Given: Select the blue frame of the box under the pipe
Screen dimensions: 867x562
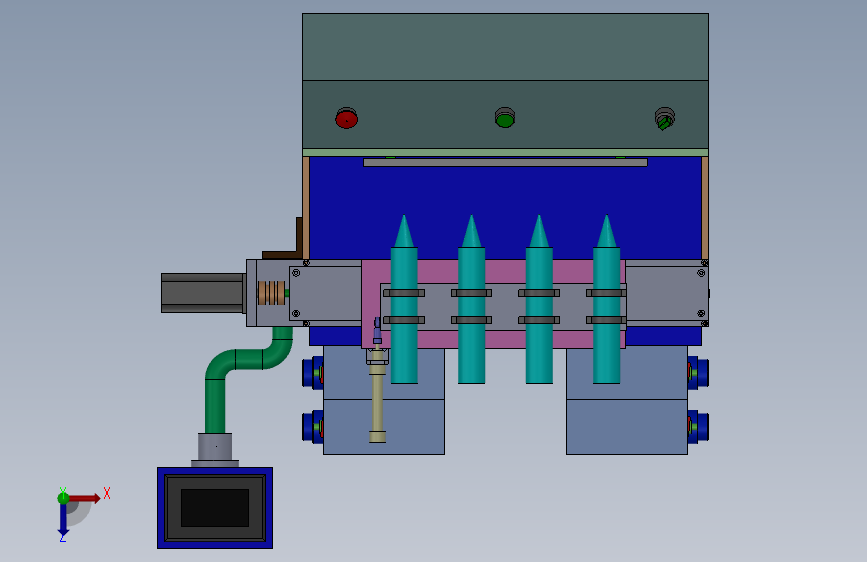Looking at the screenshot, I should 215,471.
